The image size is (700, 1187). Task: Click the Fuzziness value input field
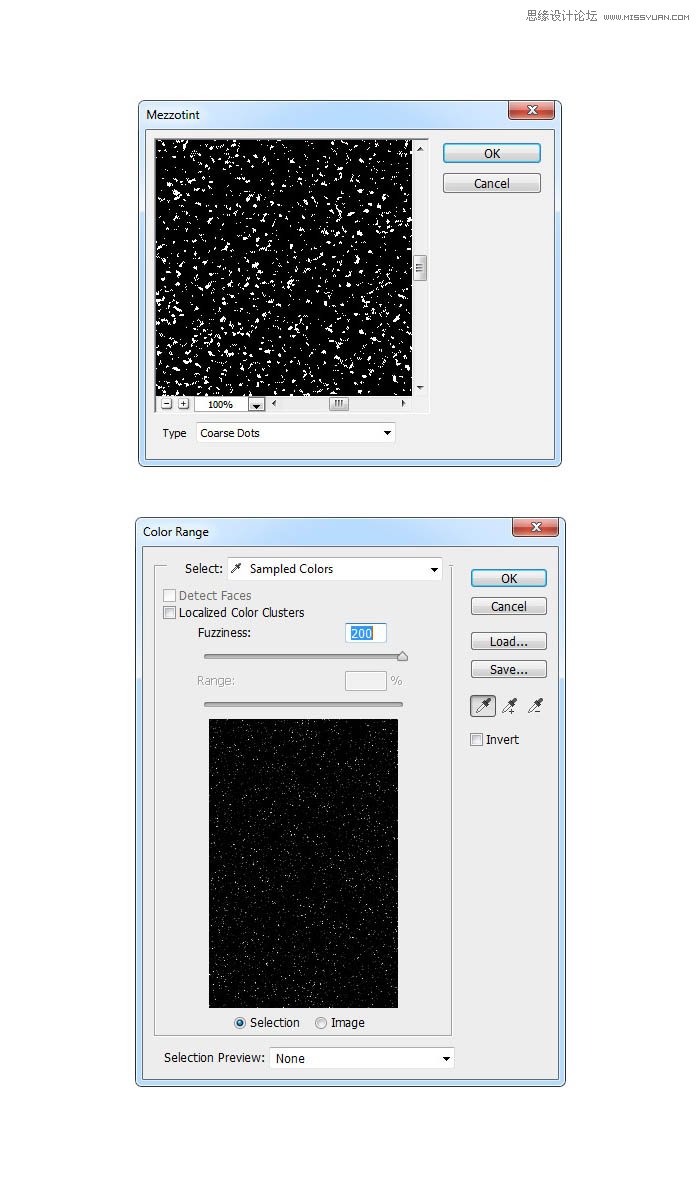365,633
